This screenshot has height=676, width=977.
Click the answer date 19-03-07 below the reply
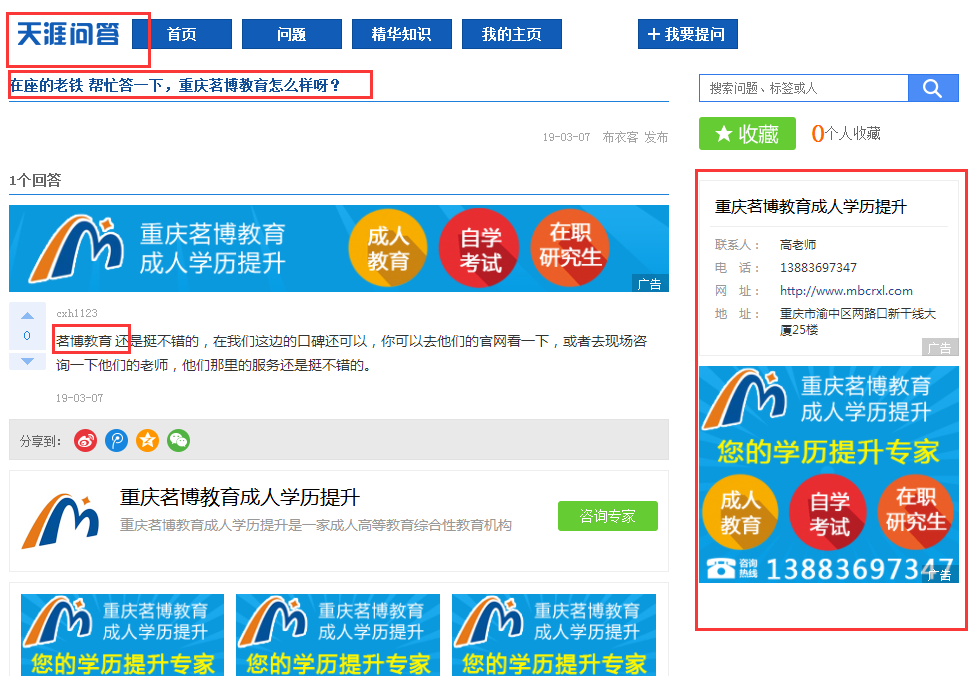click(79, 398)
